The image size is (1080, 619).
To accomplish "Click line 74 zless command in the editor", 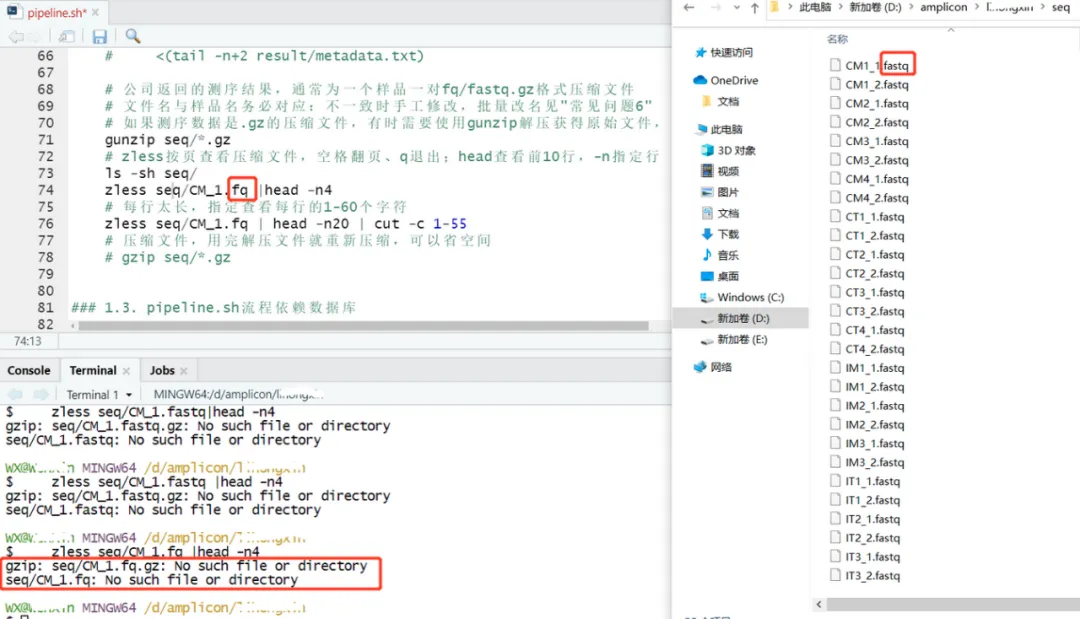I will point(218,190).
